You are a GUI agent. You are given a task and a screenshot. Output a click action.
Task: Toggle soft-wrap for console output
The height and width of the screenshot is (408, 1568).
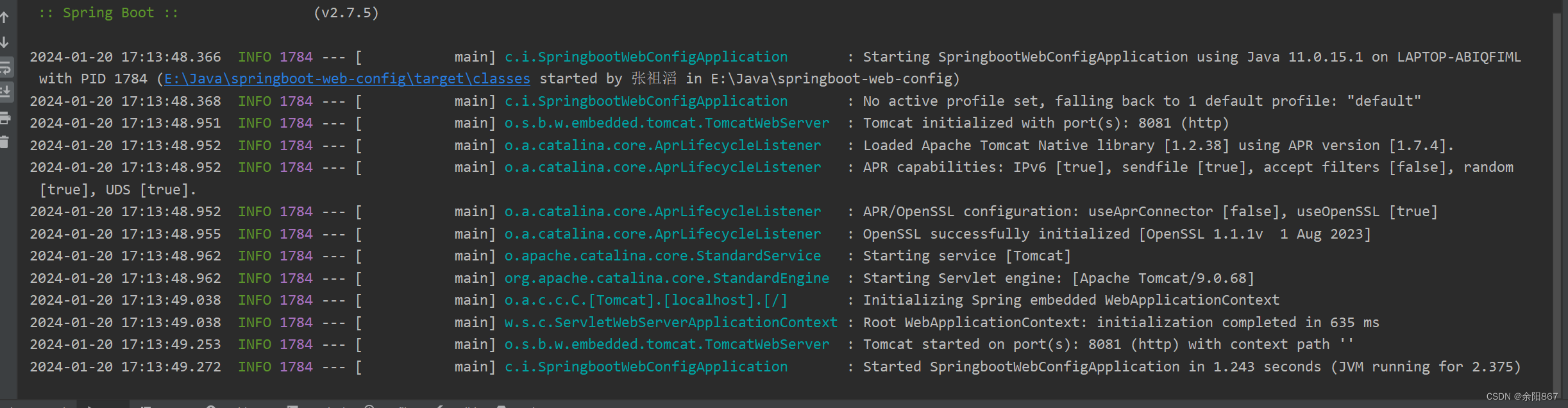coord(4,67)
